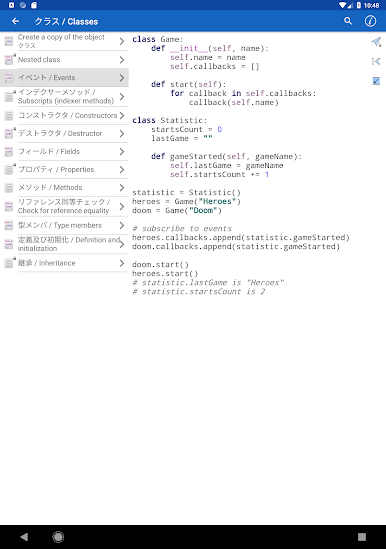This screenshot has width=386, height=549.
Task: Expand chevron for Create a copy of the object
Action: 122,41
